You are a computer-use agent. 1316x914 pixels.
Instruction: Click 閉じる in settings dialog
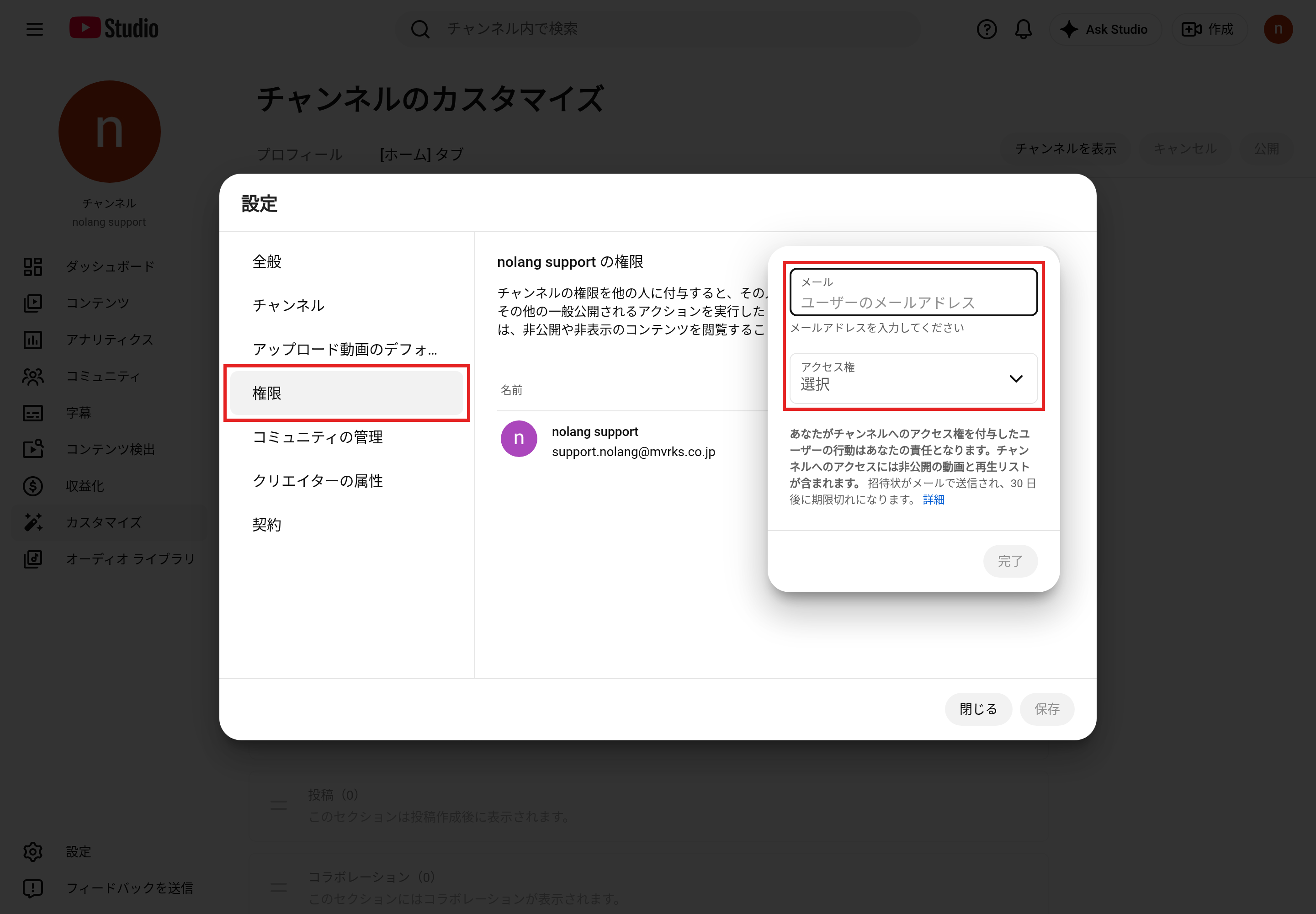point(978,709)
